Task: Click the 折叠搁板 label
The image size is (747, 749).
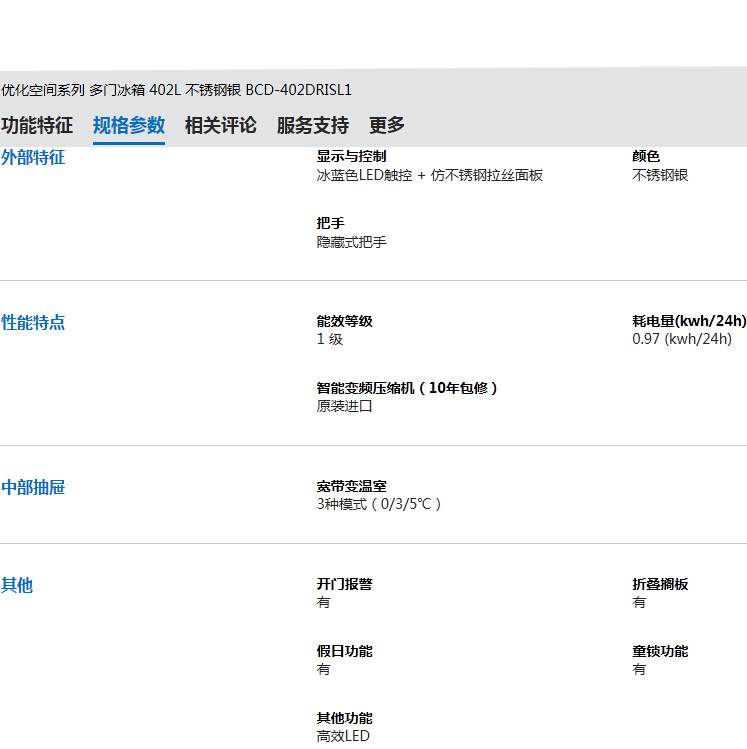Action: [x=660, y=584]
